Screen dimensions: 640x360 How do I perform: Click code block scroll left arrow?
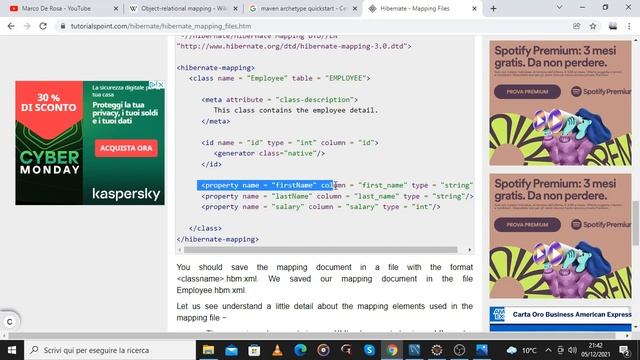pyautogui.click(x=180, y=249)
